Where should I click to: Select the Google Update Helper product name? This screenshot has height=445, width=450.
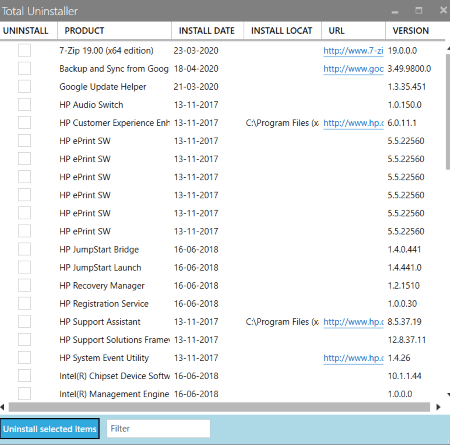[x=103, y=87]
